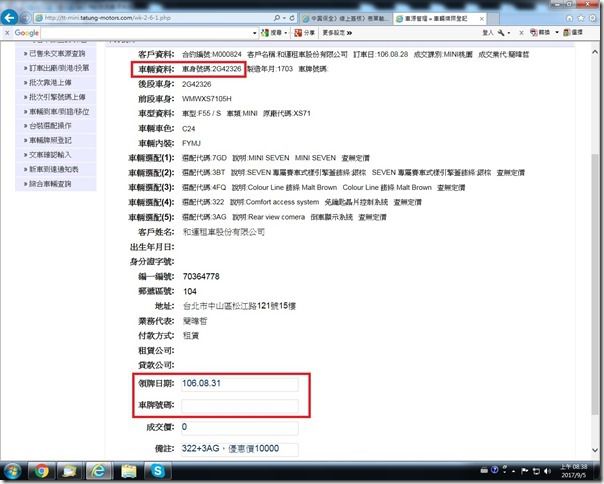Click the 成交價 input field
The height and width of the screenshot is (484, 604).
tap(240, 427)
